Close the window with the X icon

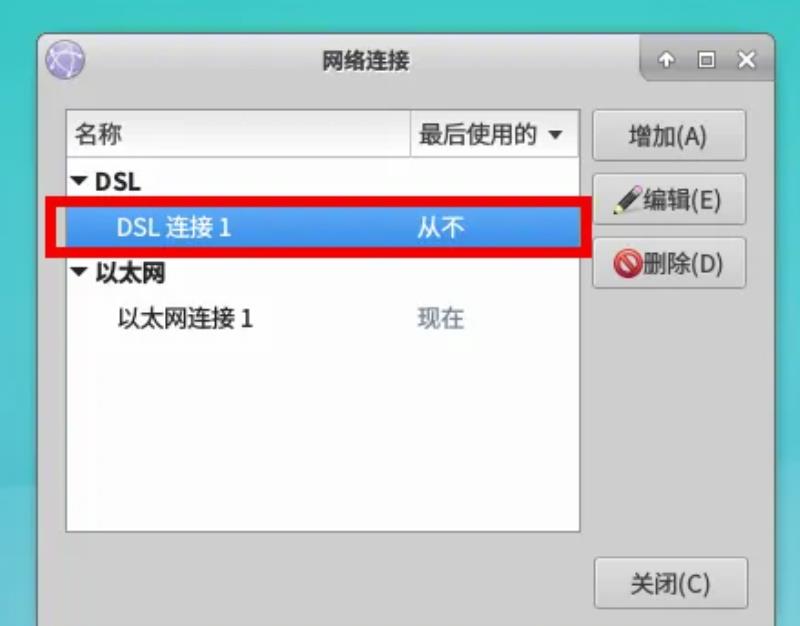(x=746, y=60)
